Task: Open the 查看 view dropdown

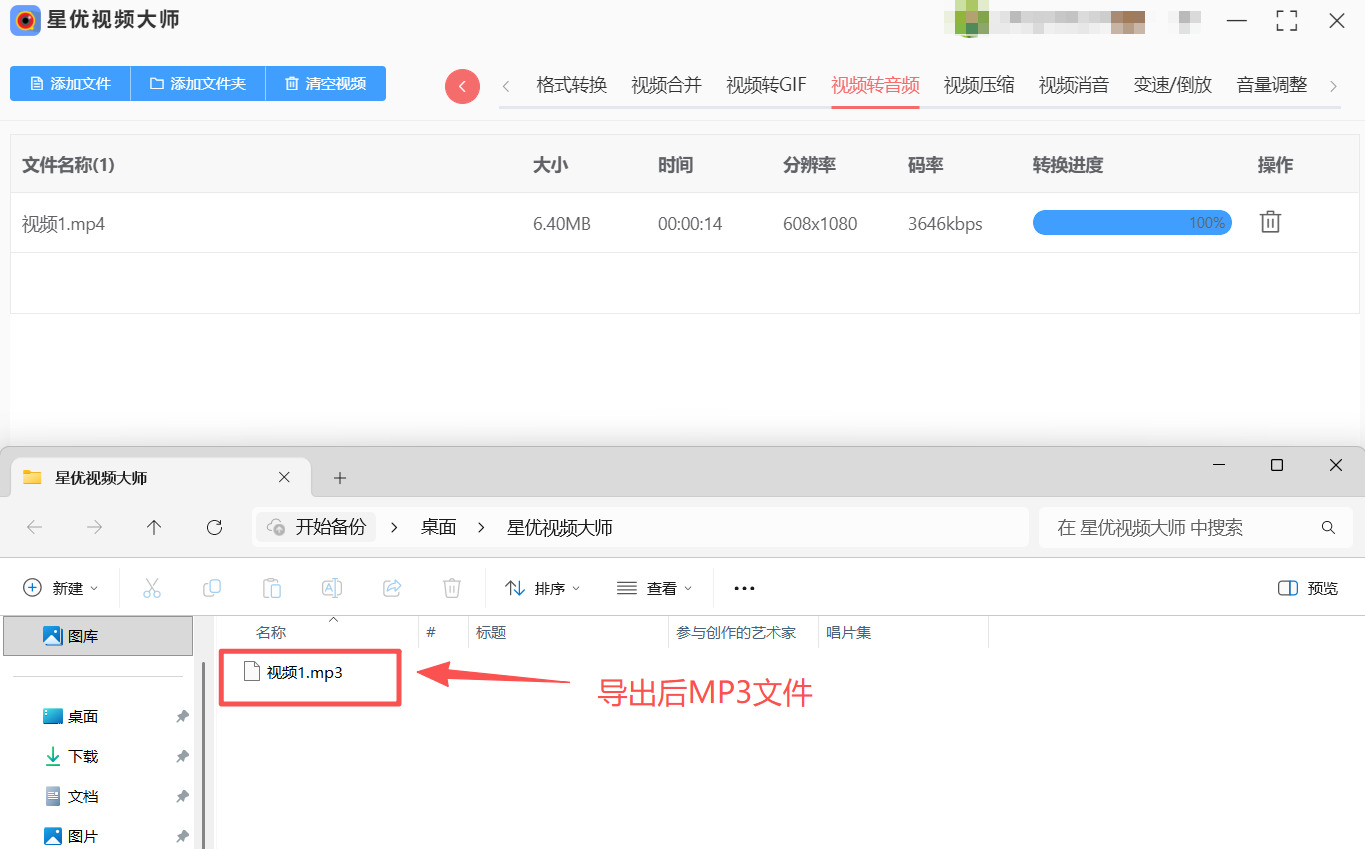Action: pos(655,588)
